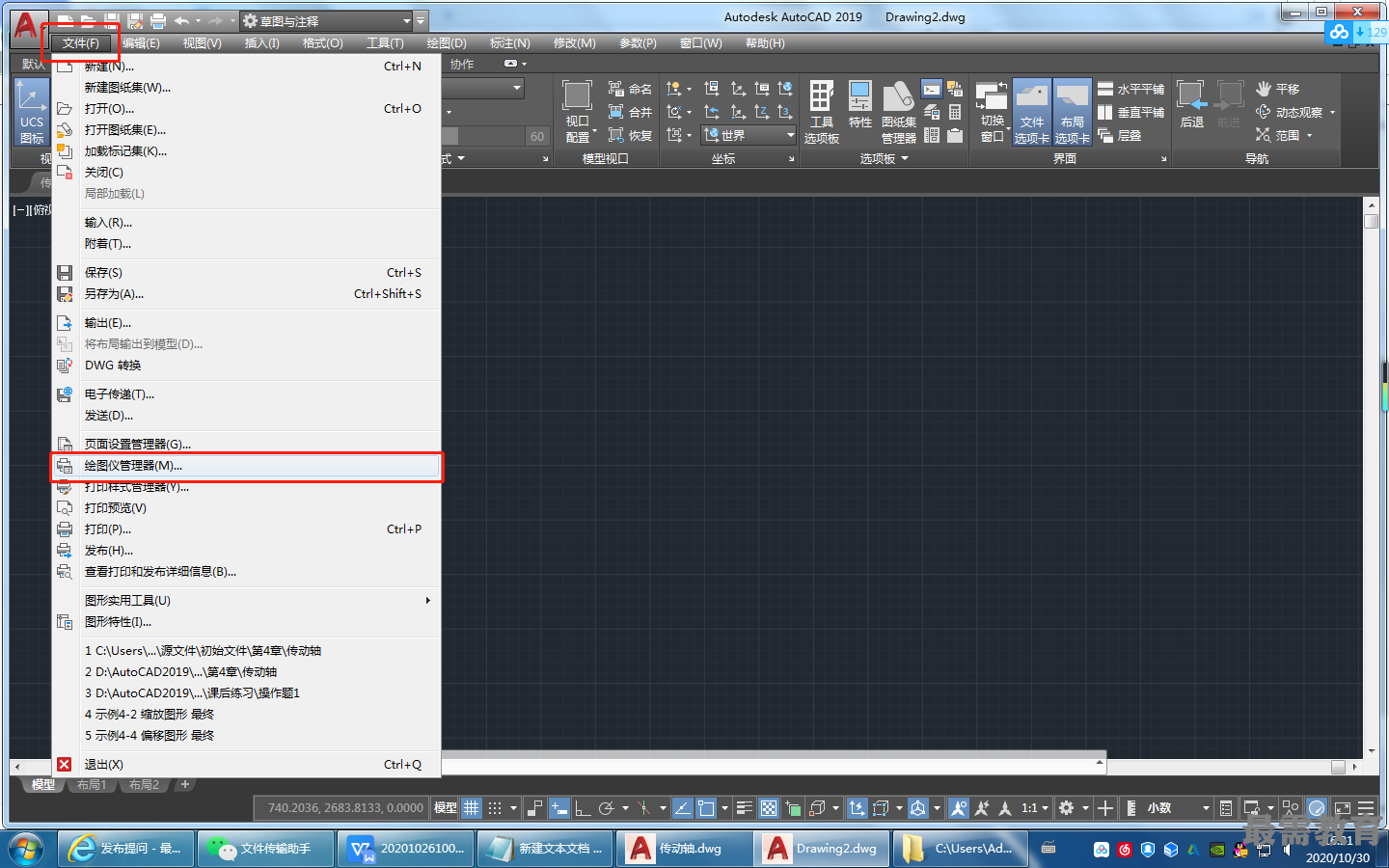1389x868 pixels.
Task: Expand the 图形实用工具(U) submenu arrow
Action: tap(428, 600)
